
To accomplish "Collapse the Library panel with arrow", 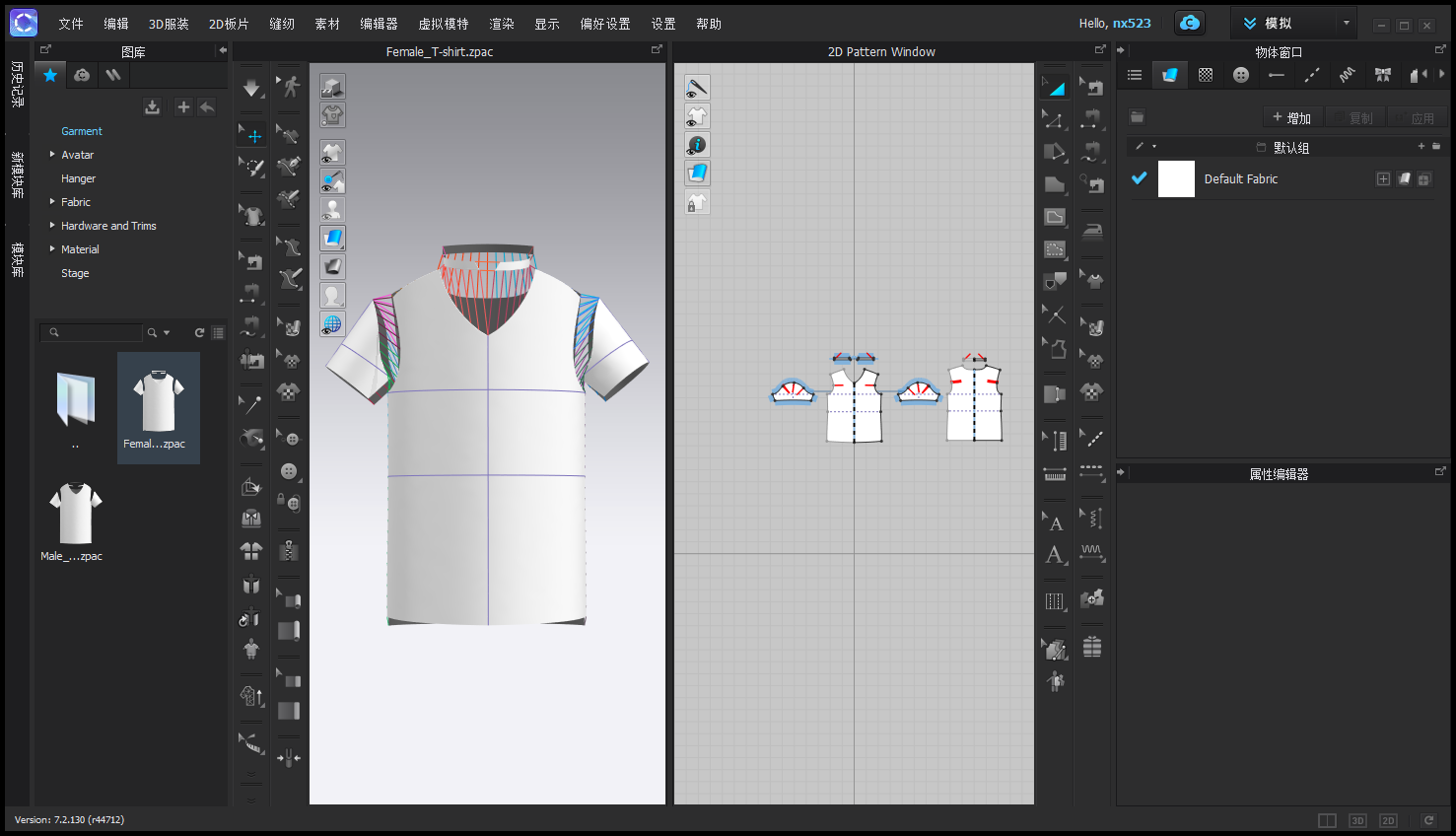I will [223, 50].
